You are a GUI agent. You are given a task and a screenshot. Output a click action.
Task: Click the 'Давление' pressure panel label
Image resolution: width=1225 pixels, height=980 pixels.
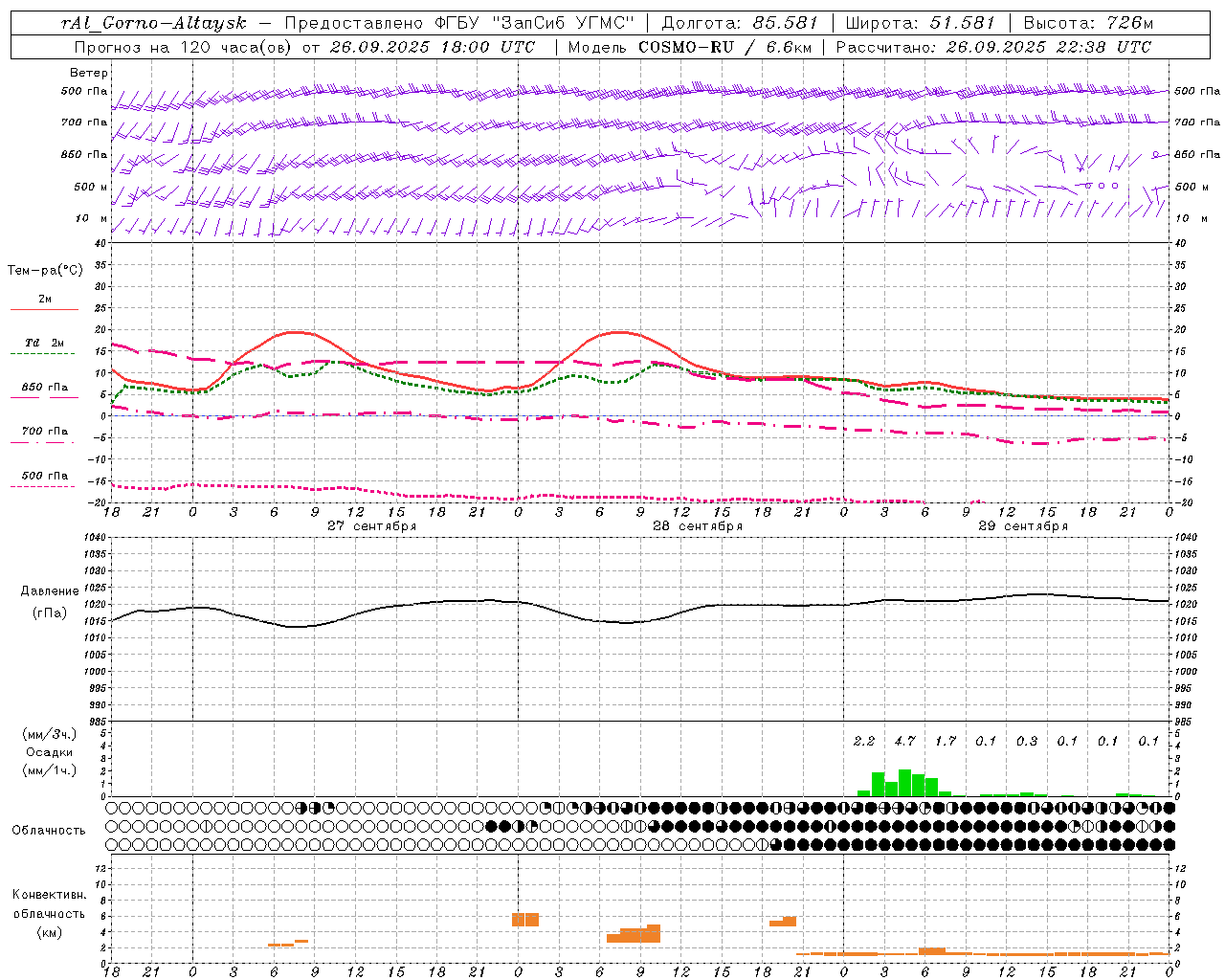[x=50, y=591]
